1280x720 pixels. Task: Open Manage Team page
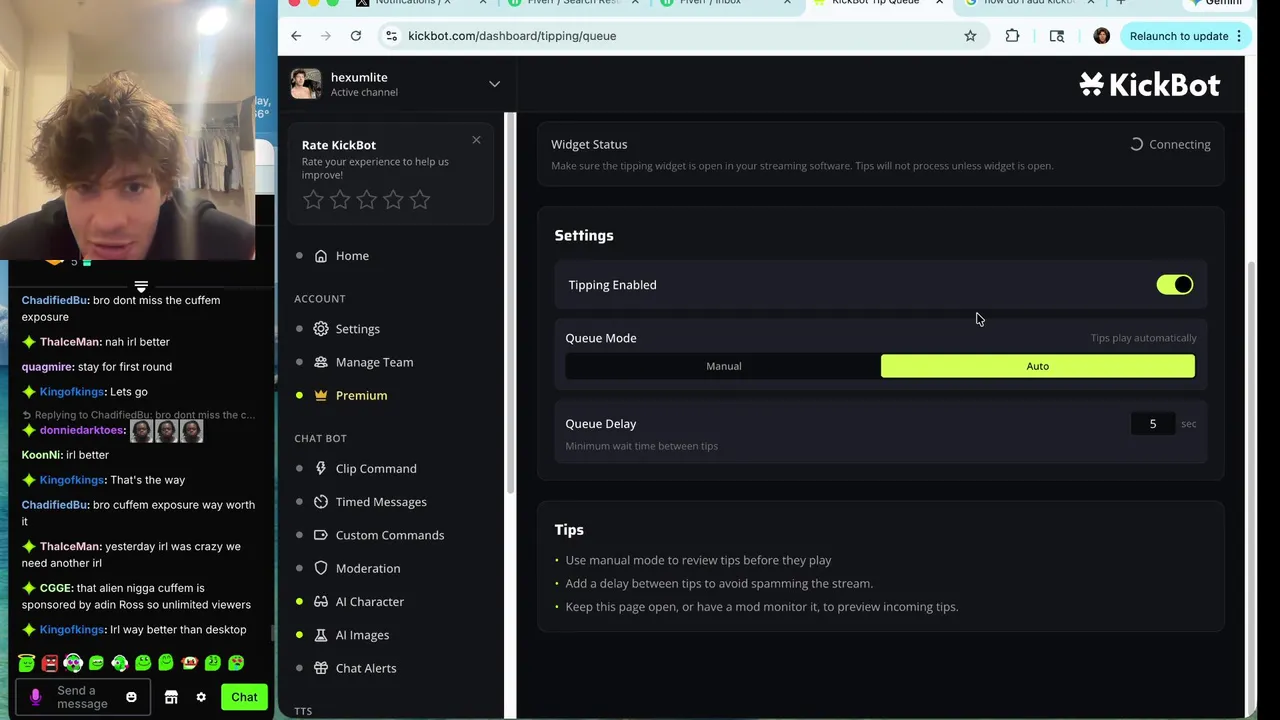tap(374, 362)
